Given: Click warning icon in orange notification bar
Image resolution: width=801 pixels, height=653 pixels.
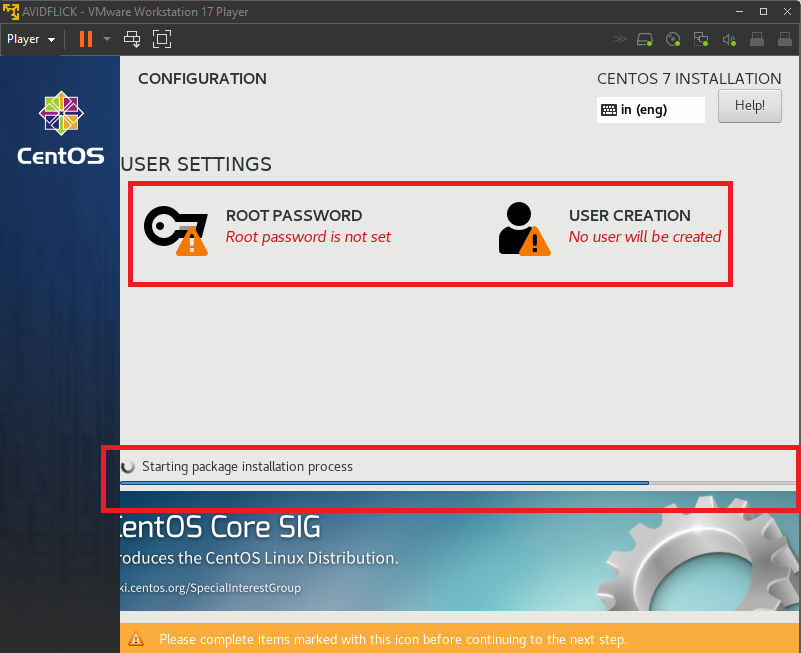Looking at the screenshot, I should [137, 639].
